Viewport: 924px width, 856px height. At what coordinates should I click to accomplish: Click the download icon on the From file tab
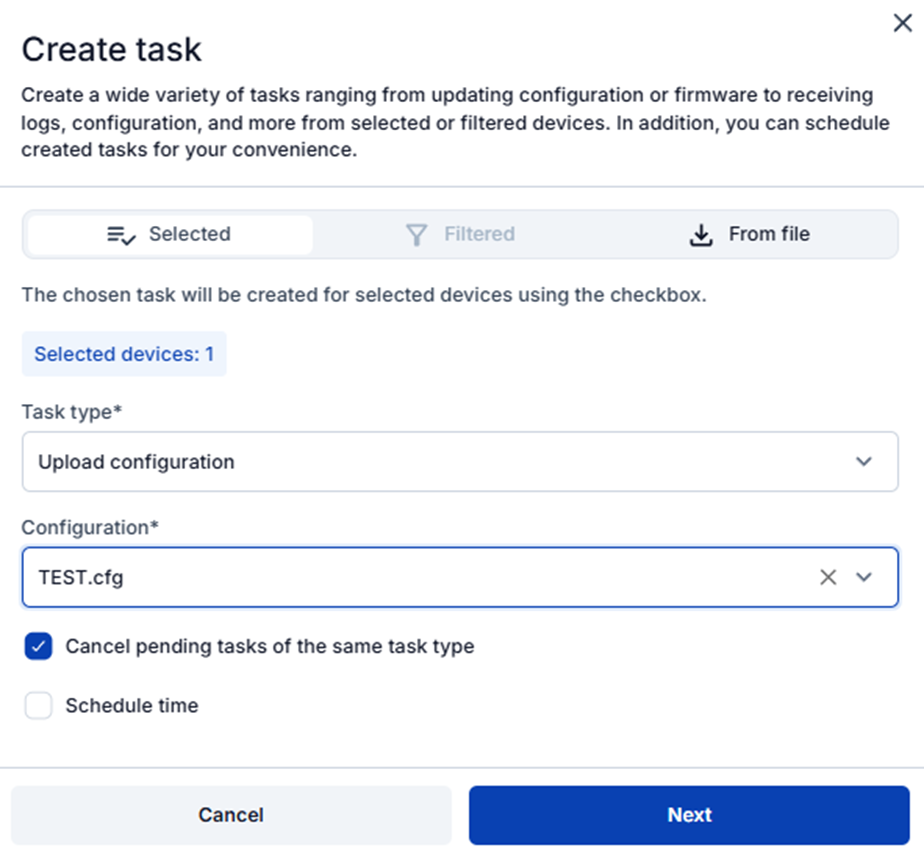coord(700,233)
